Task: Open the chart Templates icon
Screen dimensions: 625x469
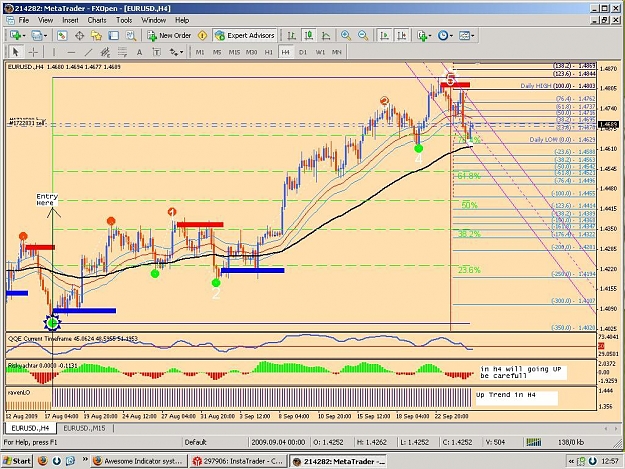Action: [464, 35]
